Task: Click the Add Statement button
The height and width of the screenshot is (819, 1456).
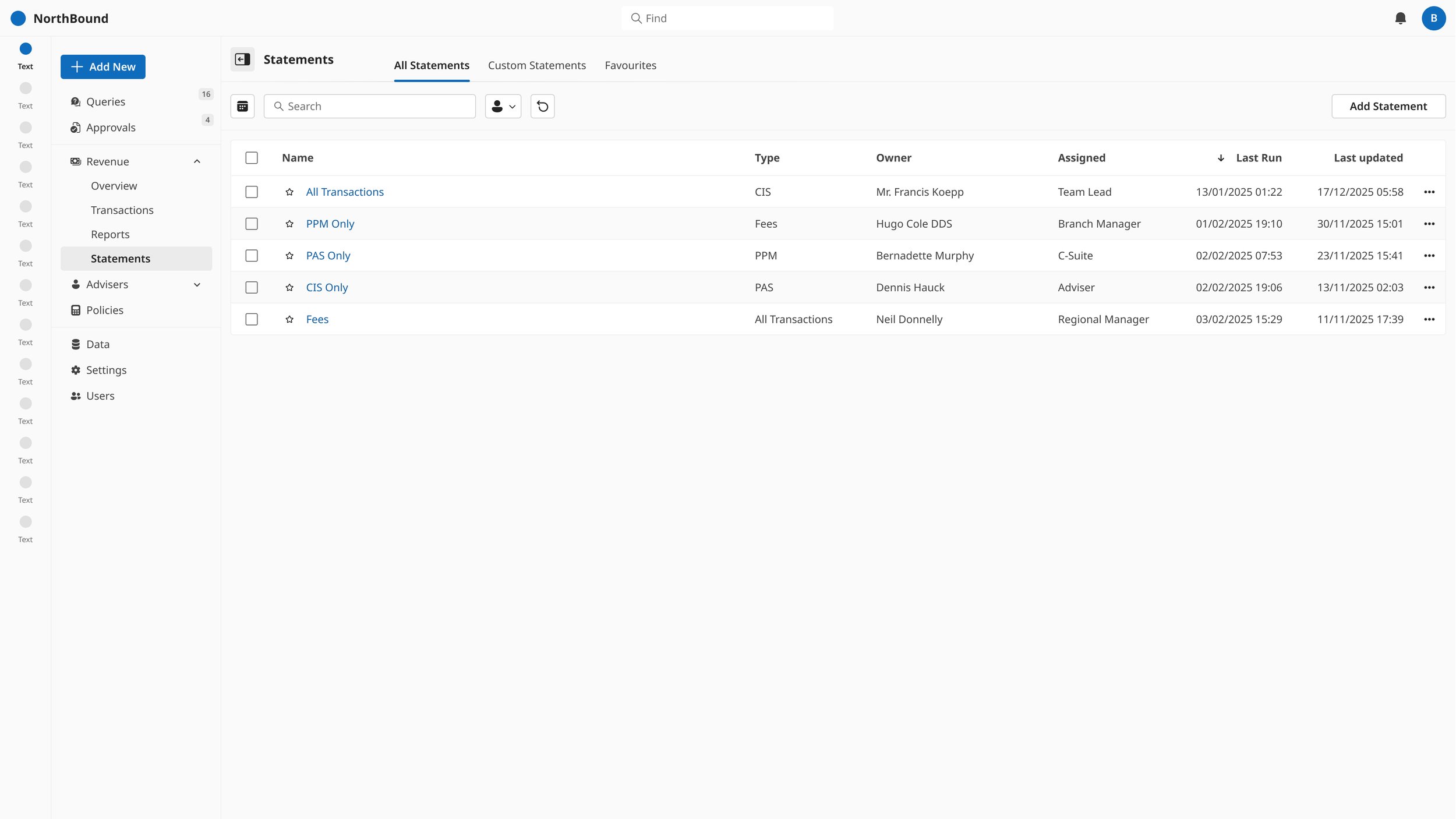Action: [1388, 106]
